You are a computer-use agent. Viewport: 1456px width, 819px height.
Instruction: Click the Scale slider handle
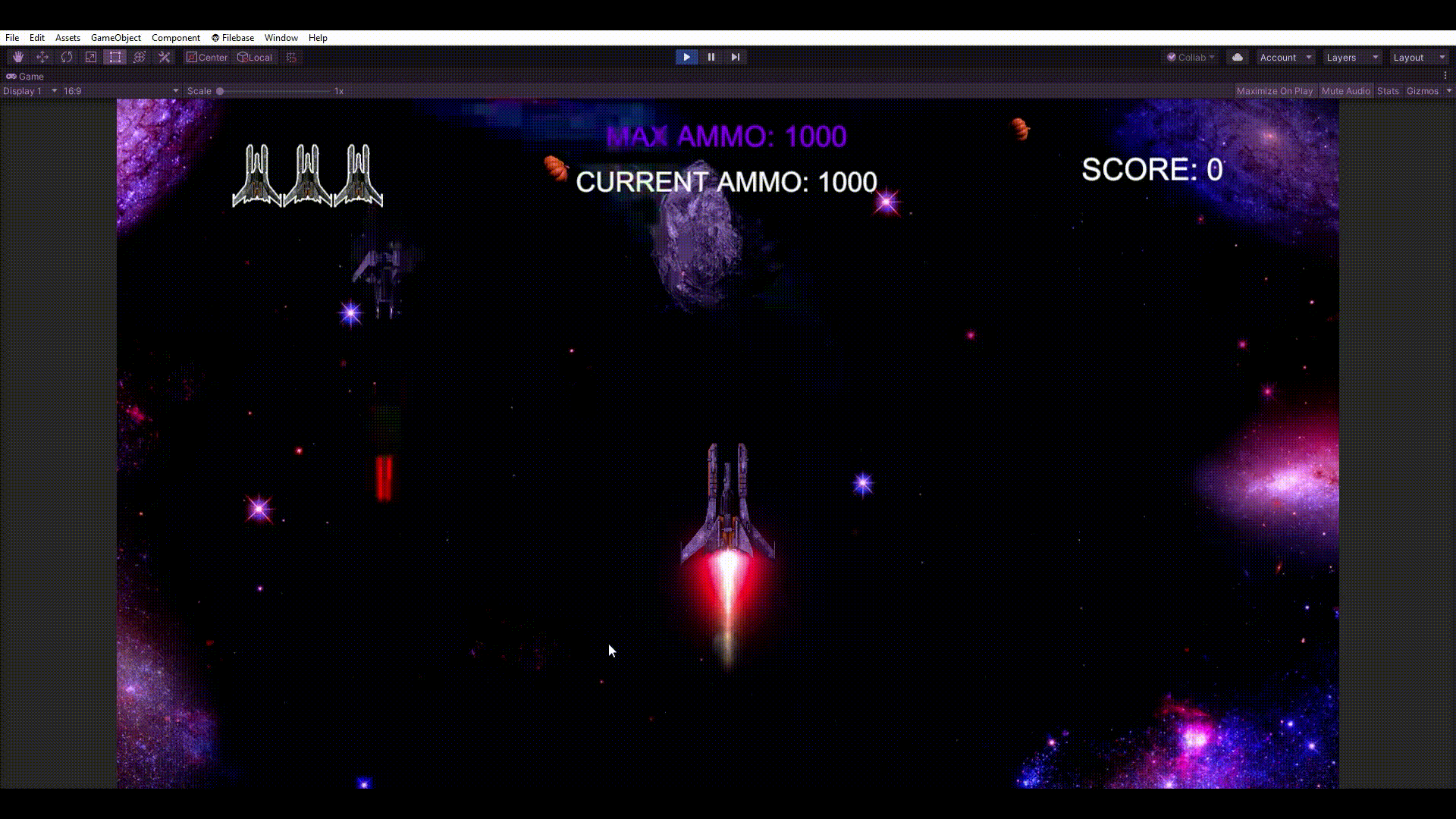(x=220, y=91)
